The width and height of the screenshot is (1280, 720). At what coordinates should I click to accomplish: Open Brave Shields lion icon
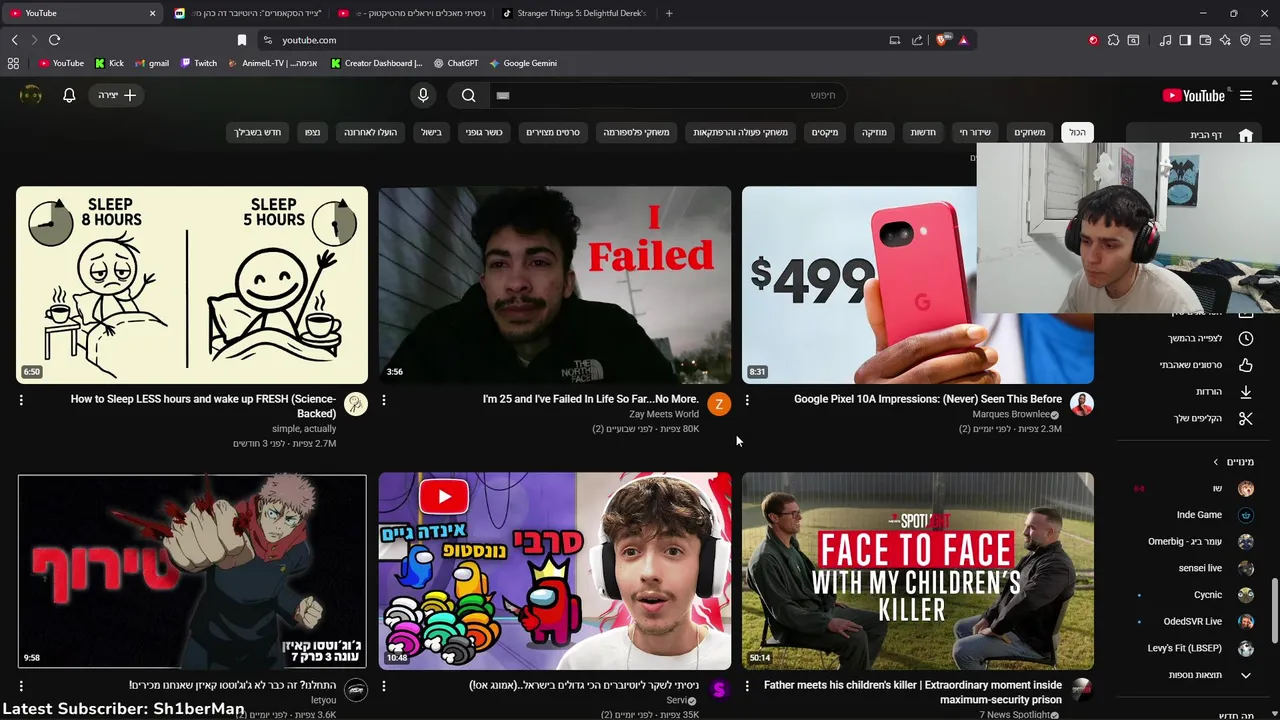point(942,40)
